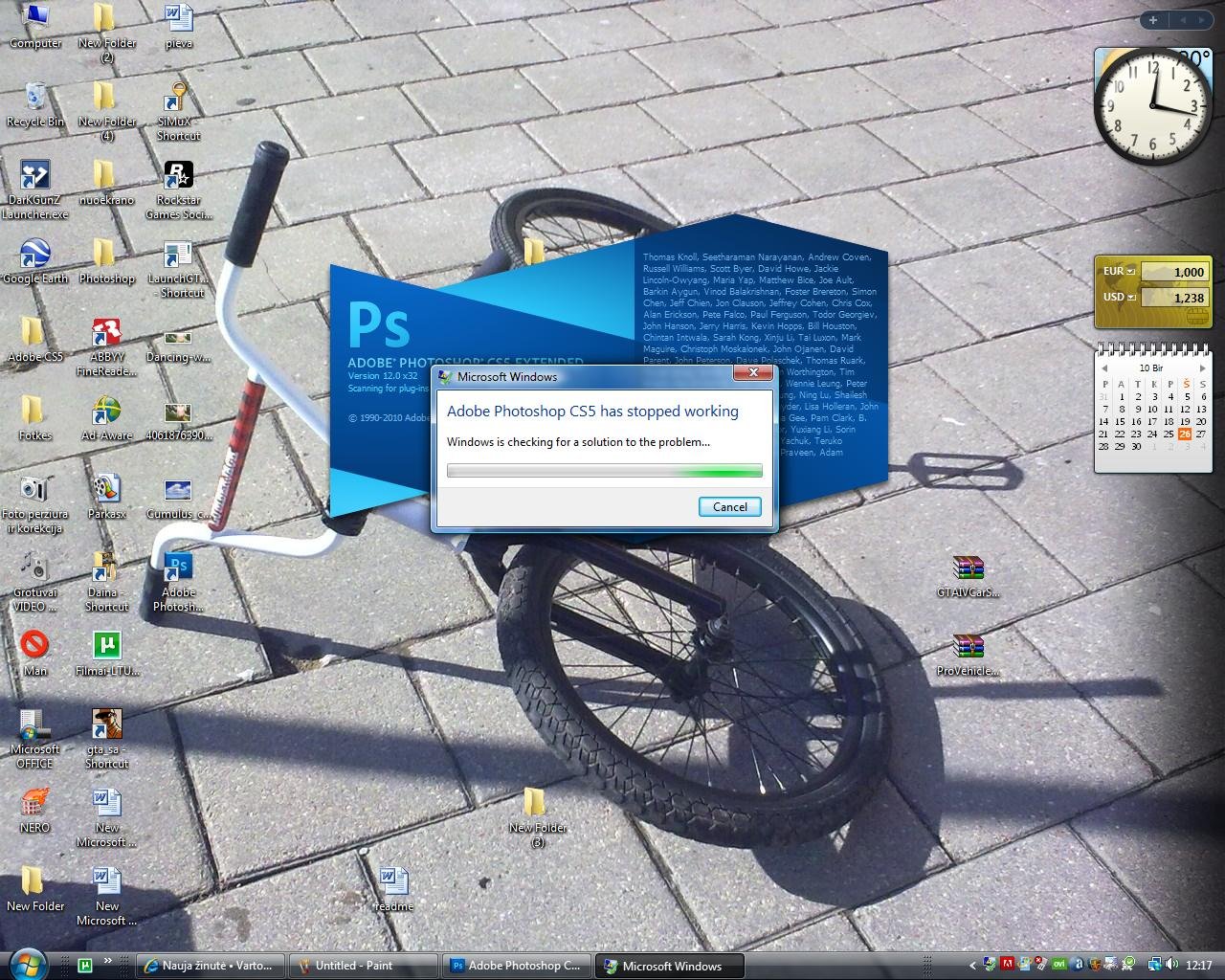1225x980 pixels.
Task: Open the Adobe Photoshop desktop shortcut
Action: pos(178,569)
